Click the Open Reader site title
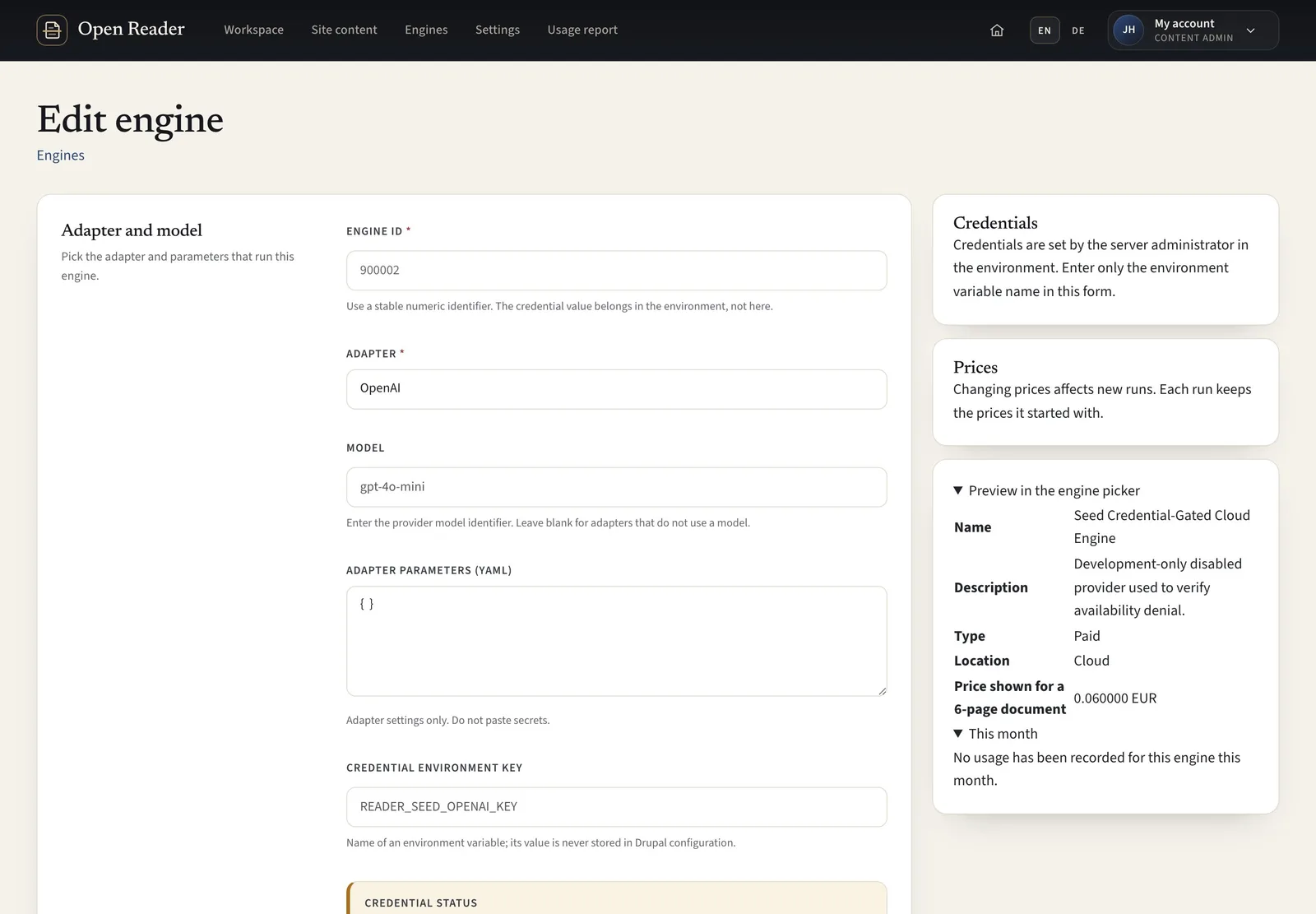Screen dimensions: 1316x914 pyautogui.click(x=131, y=29)
